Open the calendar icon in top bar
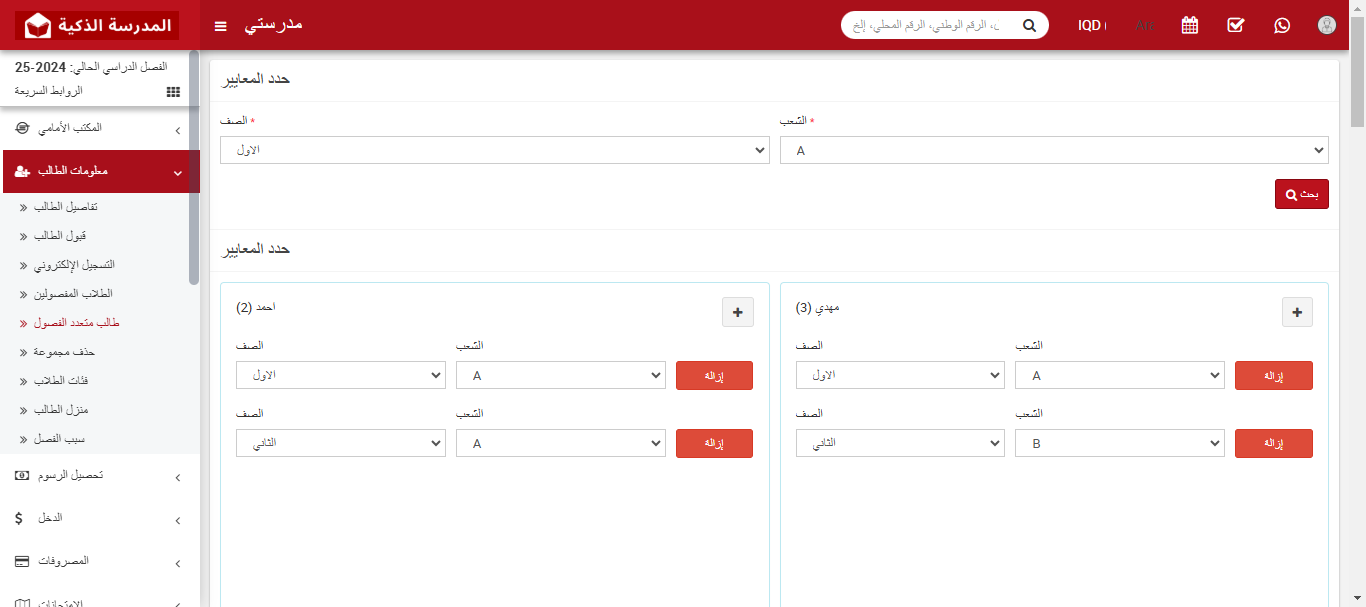Viewport: 1366px width, 607px height. [1189, 26]
